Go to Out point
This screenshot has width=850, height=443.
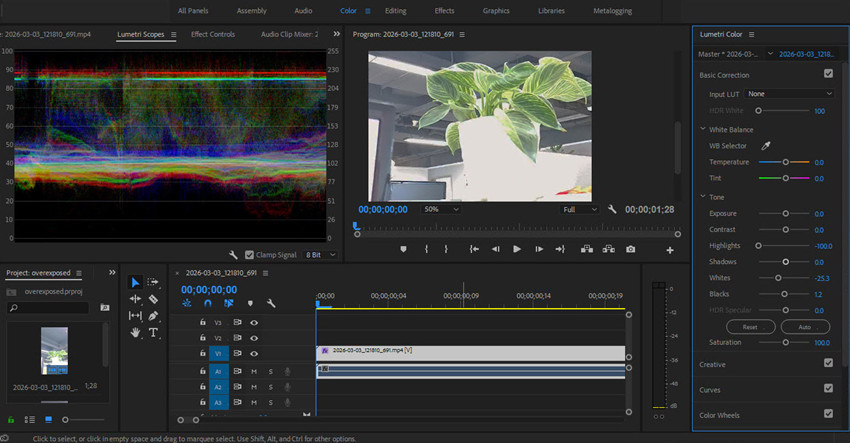tap(560, 249)
